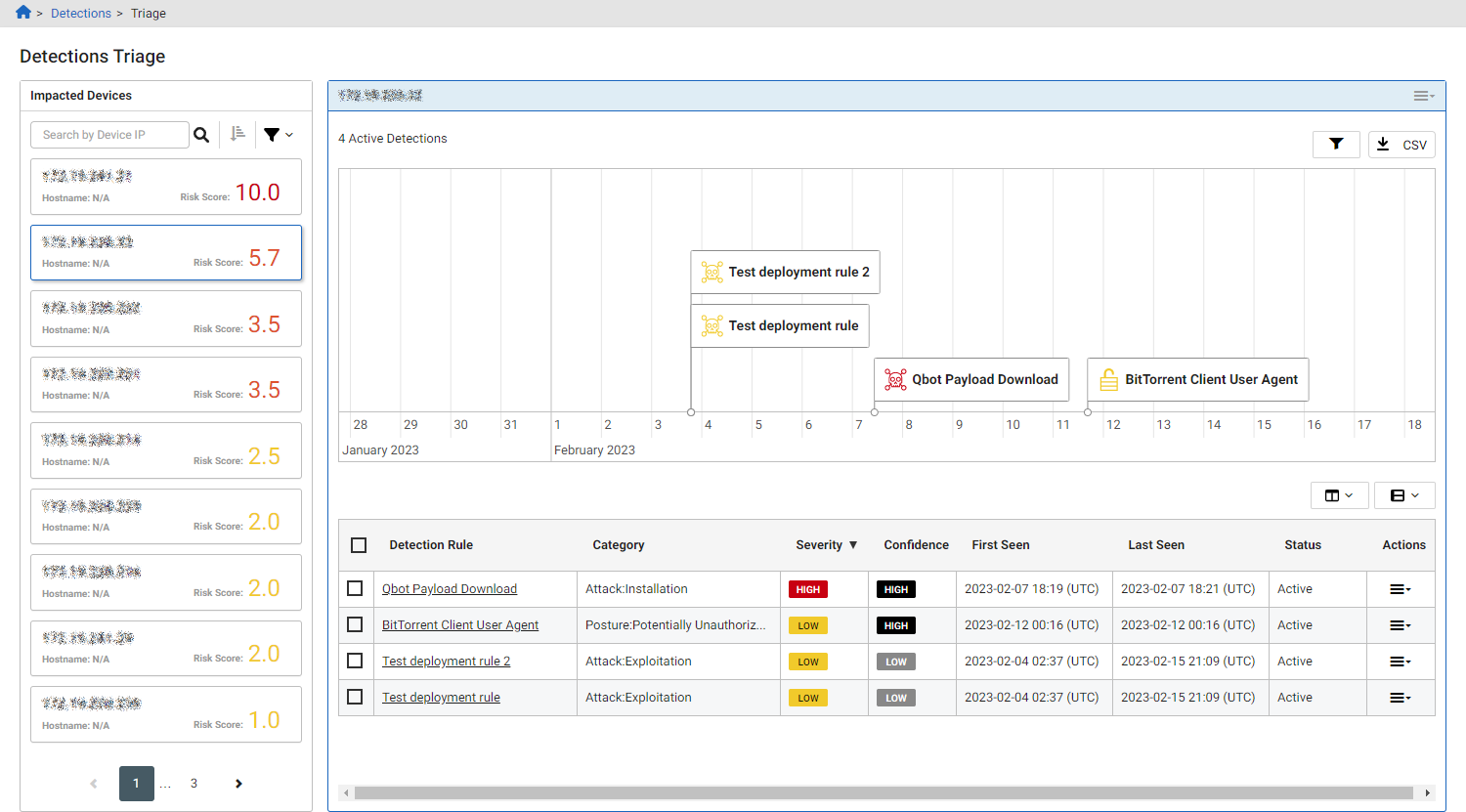This screenshot has width=1466, height=812.
Task: Open the table export options dropdown
Action: [1404, 495]
